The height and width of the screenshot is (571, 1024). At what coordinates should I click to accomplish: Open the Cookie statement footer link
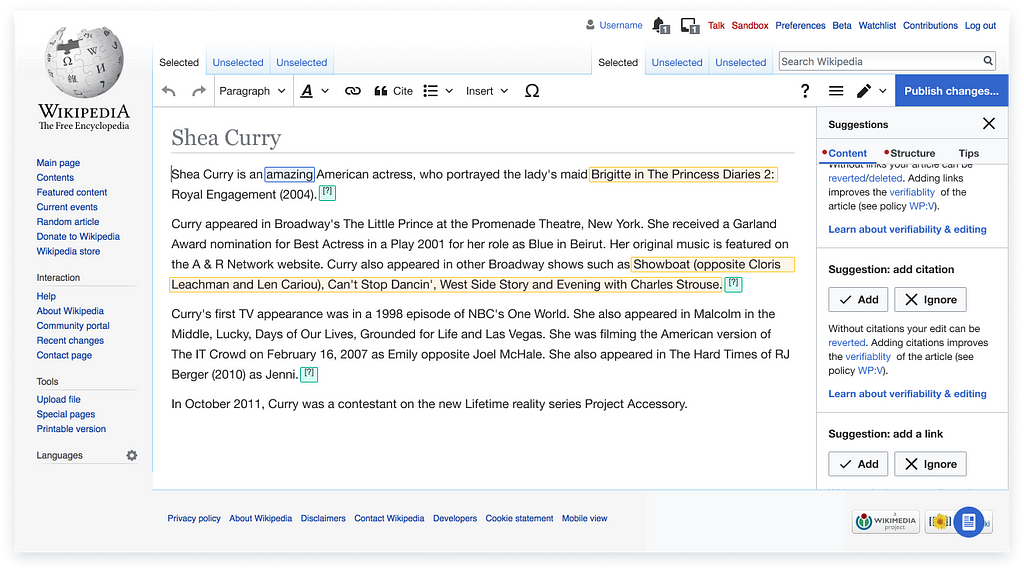519,518
